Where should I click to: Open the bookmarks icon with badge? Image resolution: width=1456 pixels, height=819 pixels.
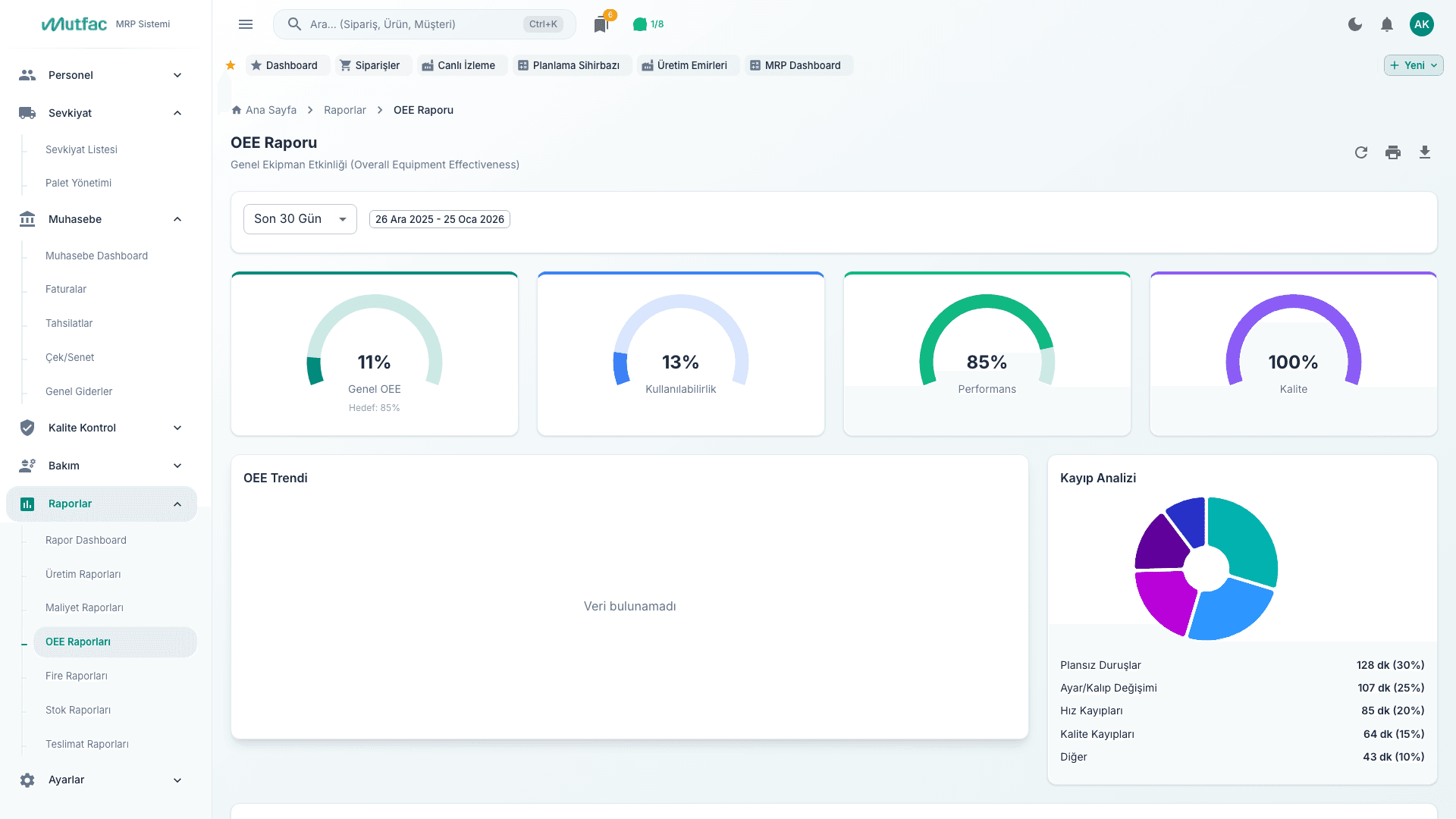[x=601, y=24]
